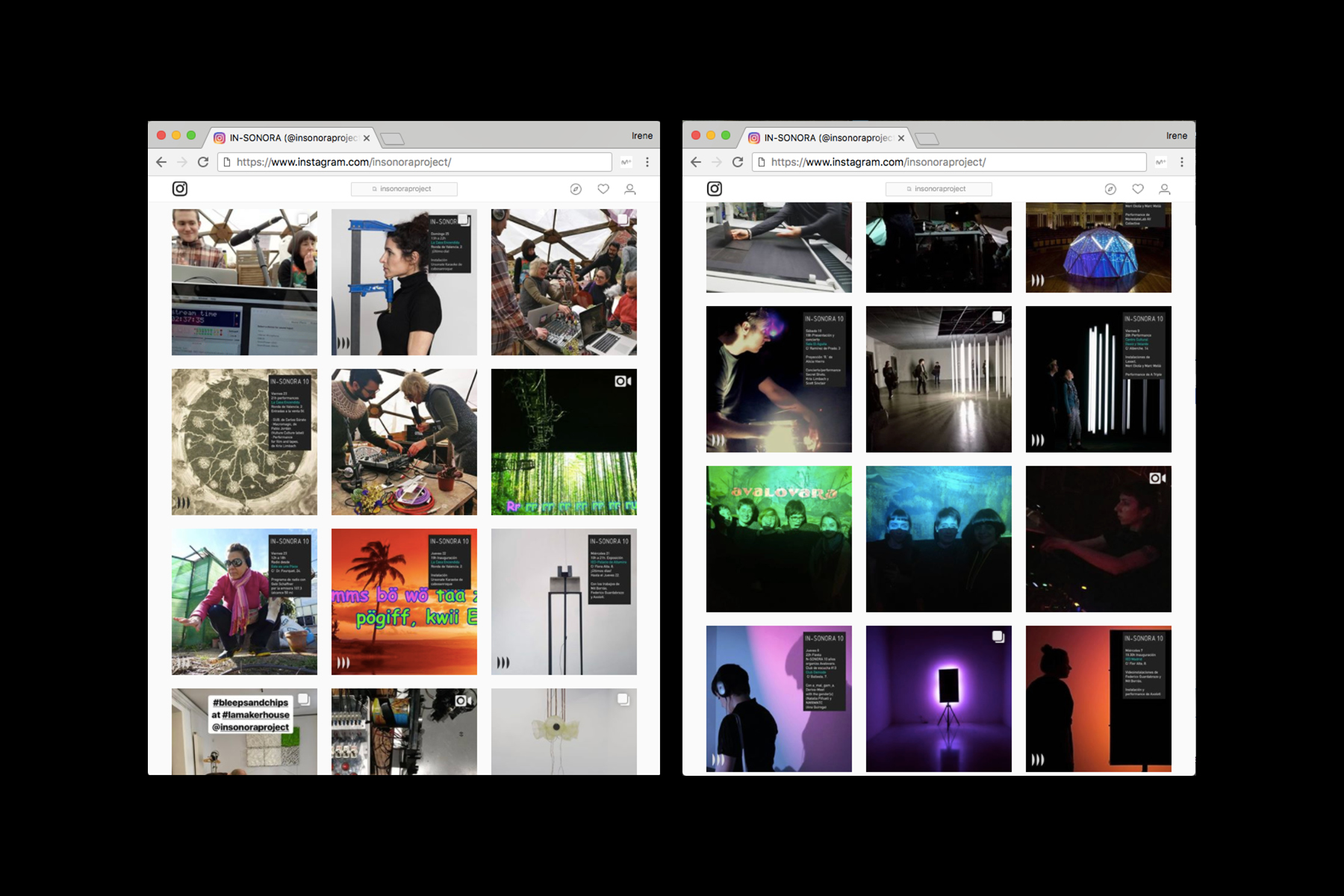Open Explore compass icon in left window
Viewport: 1344px width, 896px height.
pyautogui.click(x=576, y=189)
